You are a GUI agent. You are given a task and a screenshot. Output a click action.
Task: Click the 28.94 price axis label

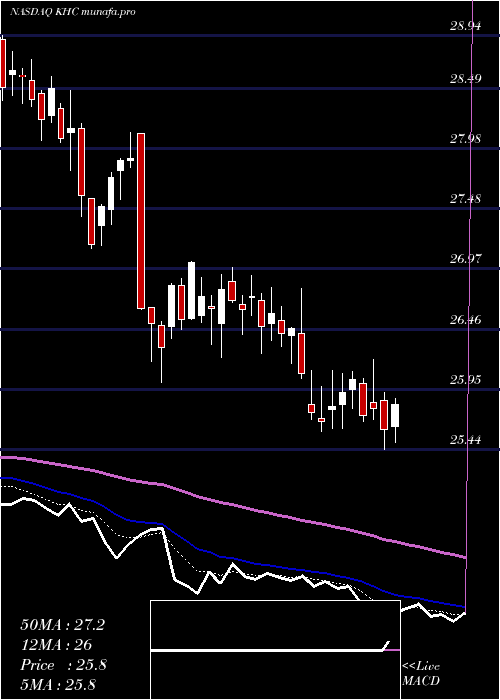click(466, 26)
